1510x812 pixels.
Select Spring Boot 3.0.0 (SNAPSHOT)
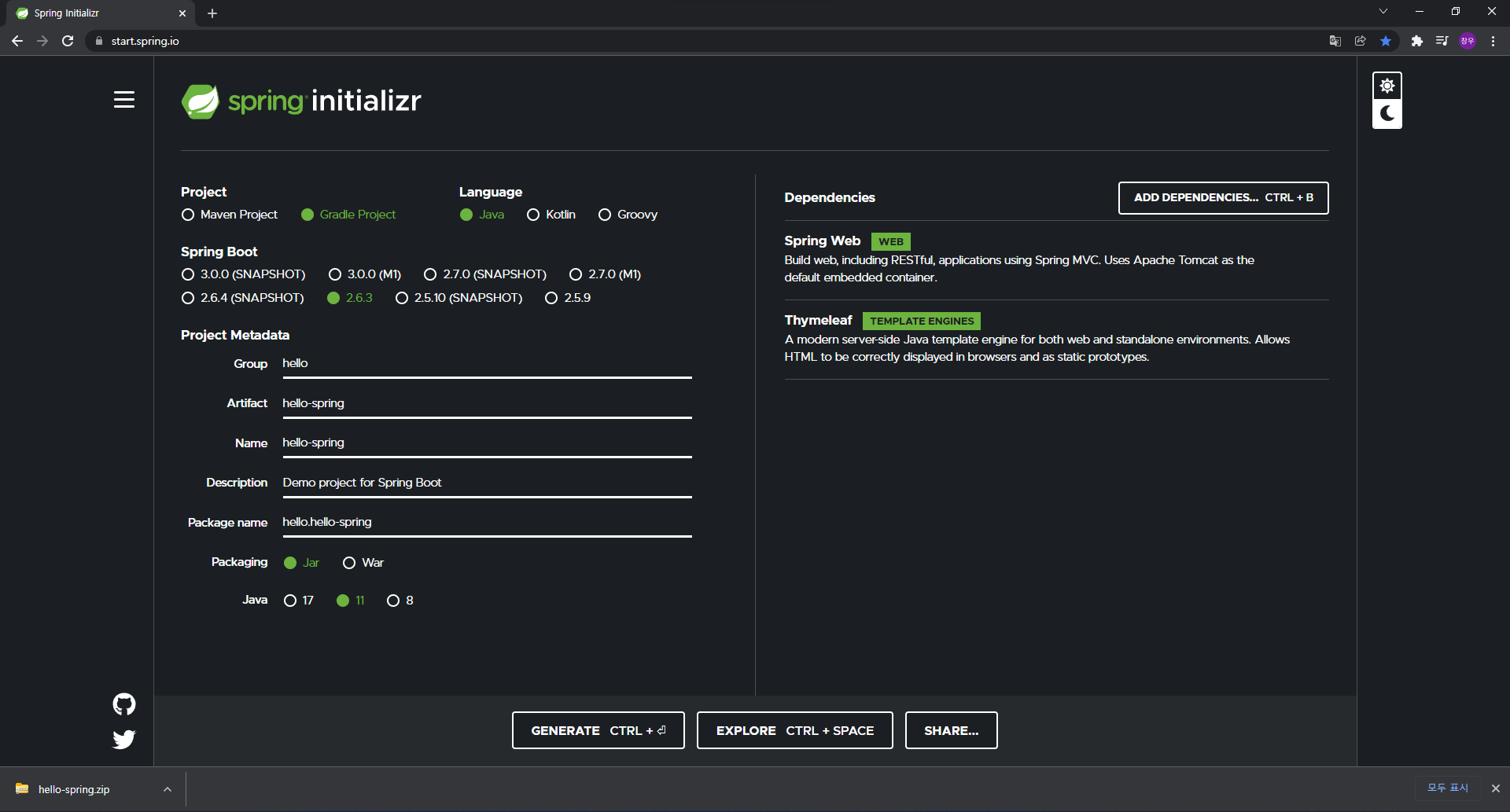click(243, 274)
